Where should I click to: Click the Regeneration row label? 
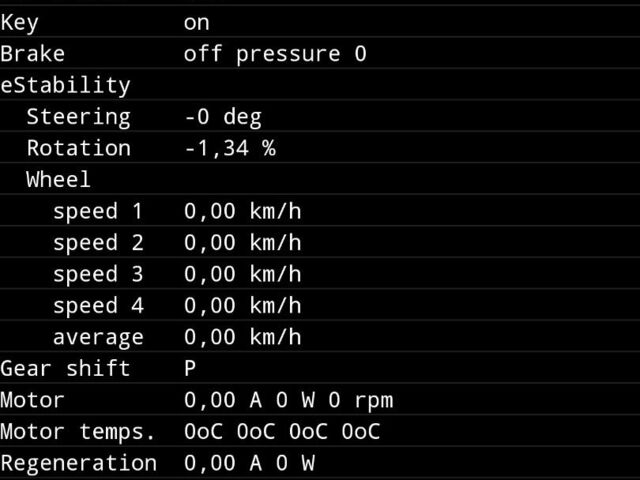pyautogui.click(x=78, y=464)
